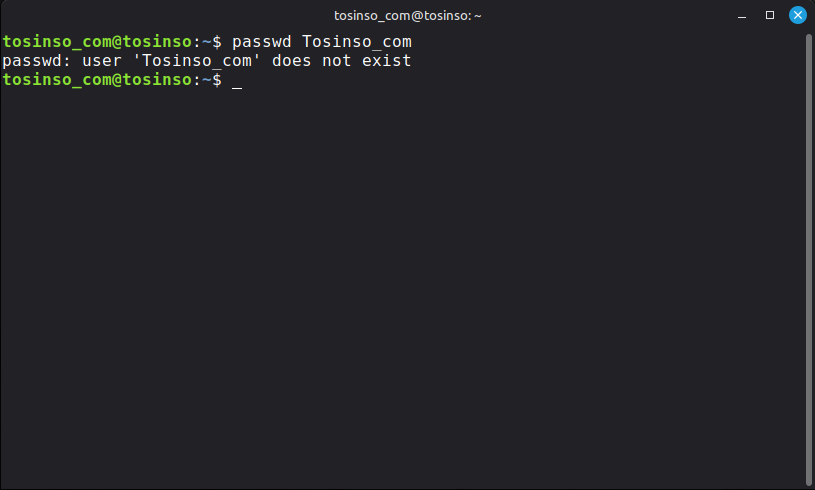Click the green prompt on the last line
The height and width of the screenshot is (490, 815).
pyautogui.click(x=100, y=80)
